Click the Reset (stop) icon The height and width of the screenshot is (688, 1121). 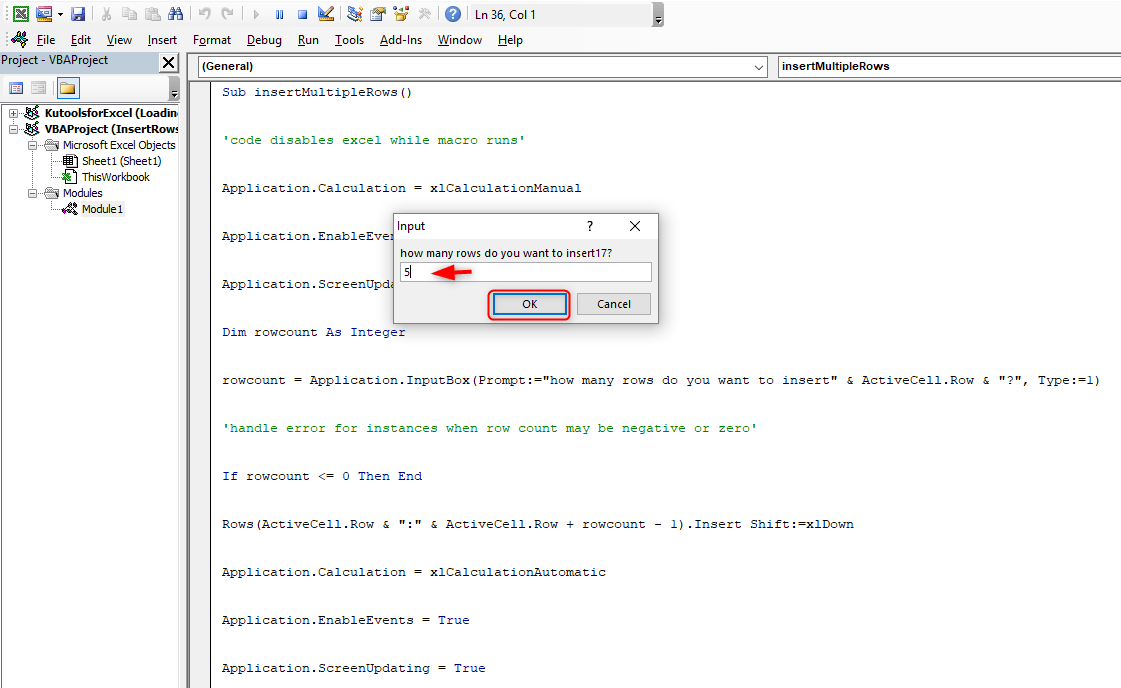(302, 13)
